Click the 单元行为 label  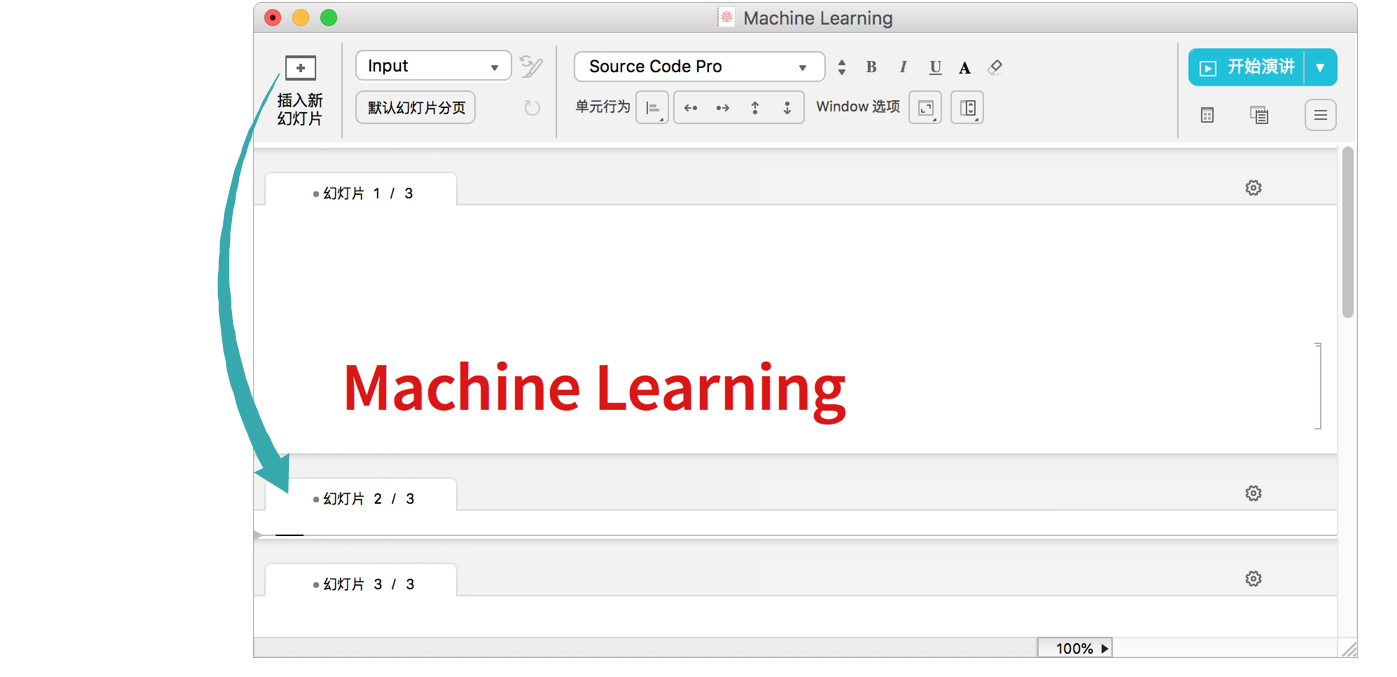click(x=603, y=107)
